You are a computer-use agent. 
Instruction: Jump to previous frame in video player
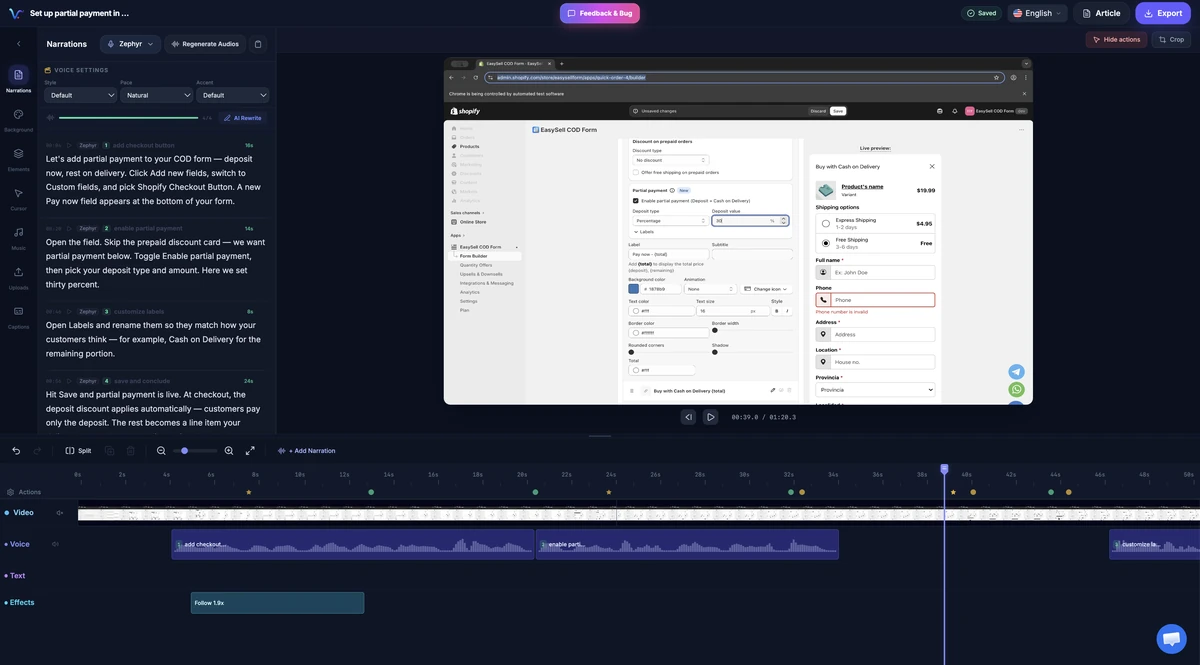point(688,417)
